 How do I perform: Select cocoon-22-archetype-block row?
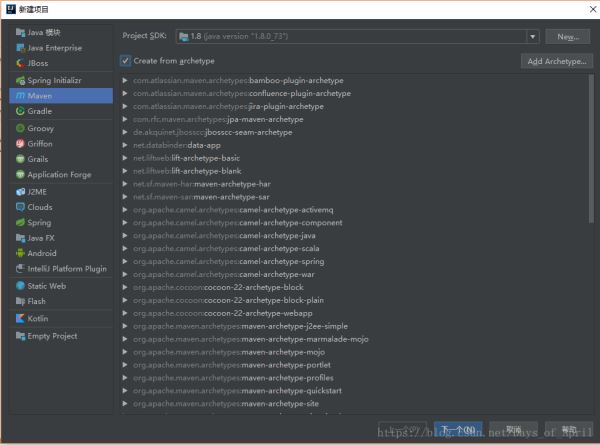pyautogui.click(x=354, y=287)
